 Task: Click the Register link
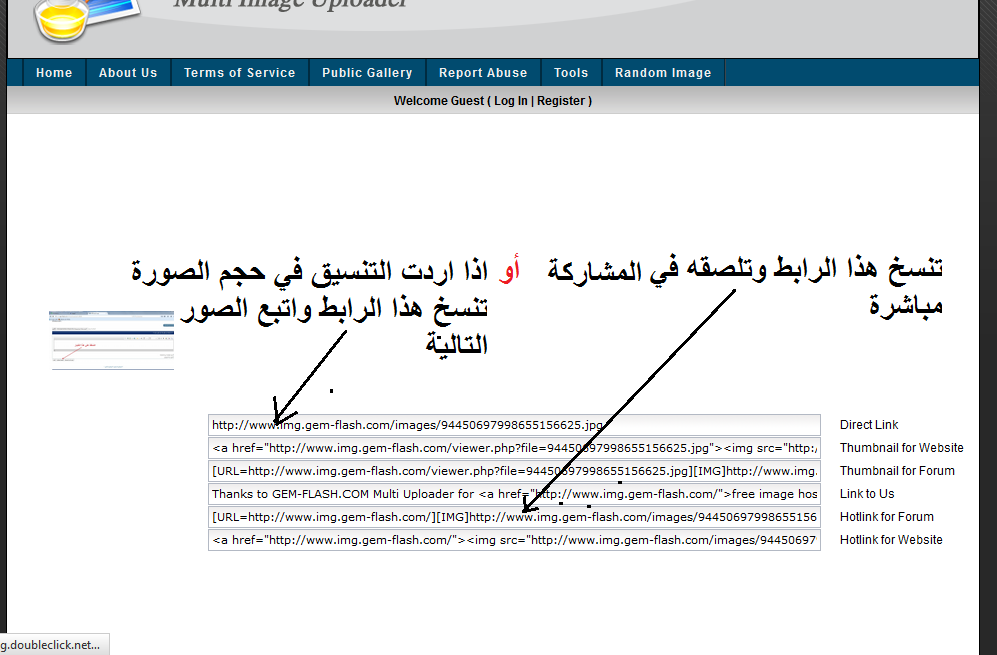click(x=561, y=100)
